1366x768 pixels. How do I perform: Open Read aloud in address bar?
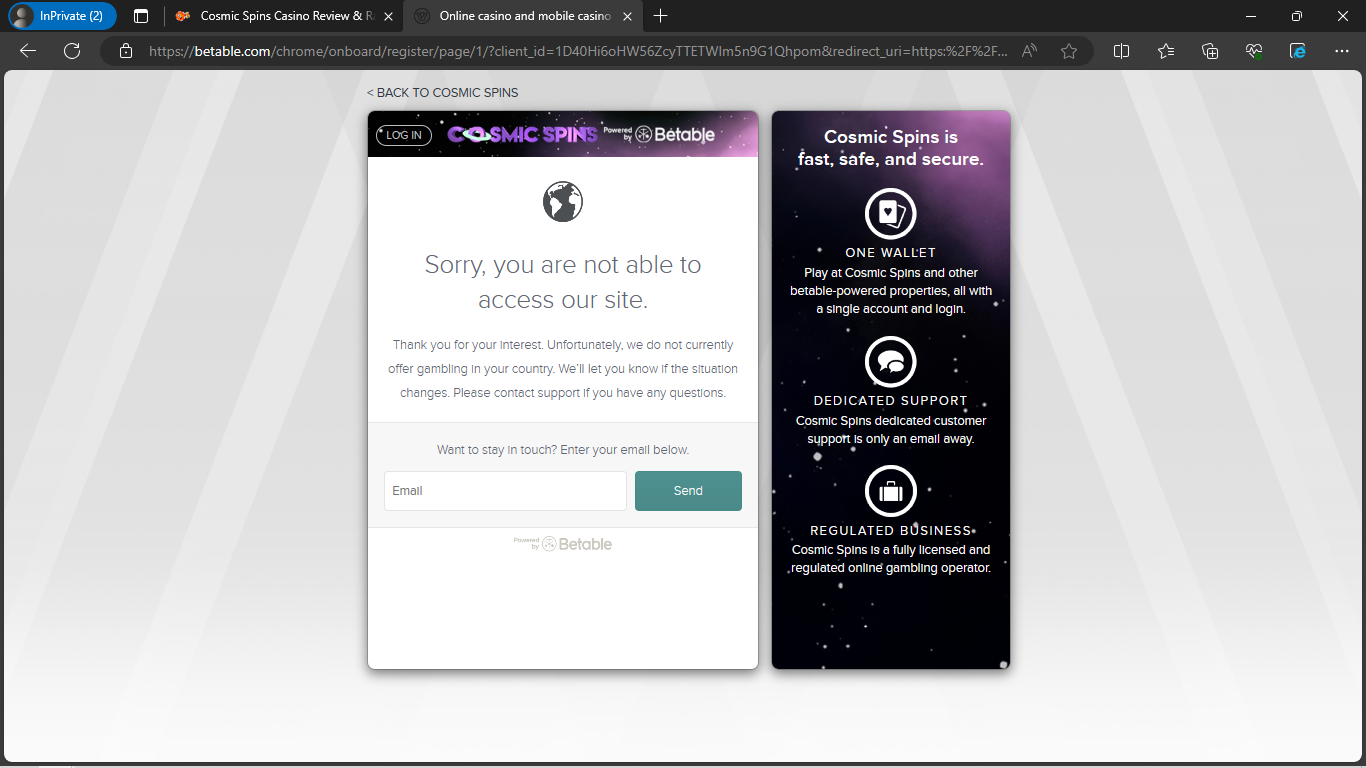[x=1030, y=51]
